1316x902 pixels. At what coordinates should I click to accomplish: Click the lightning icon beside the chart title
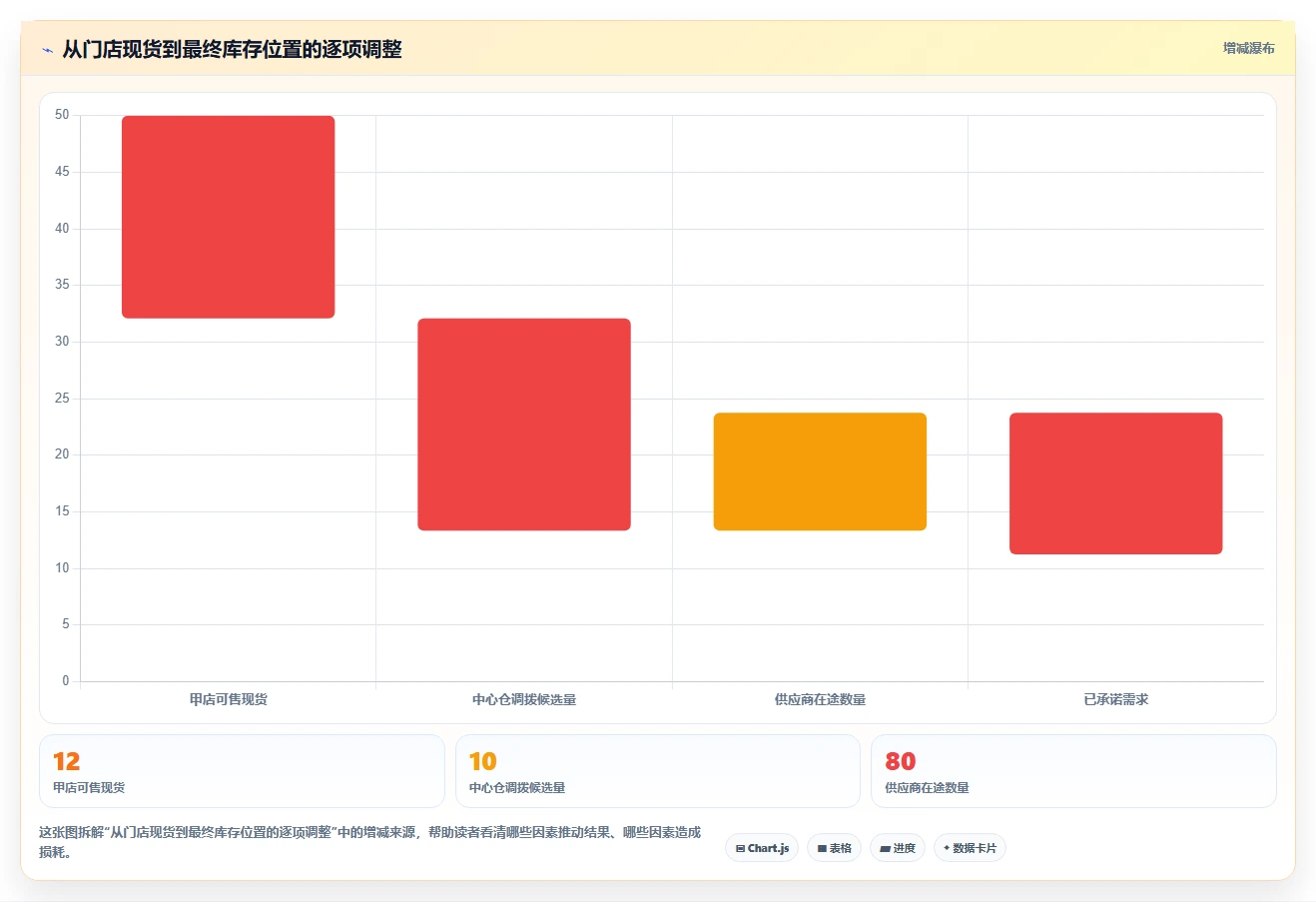[47, 50]
